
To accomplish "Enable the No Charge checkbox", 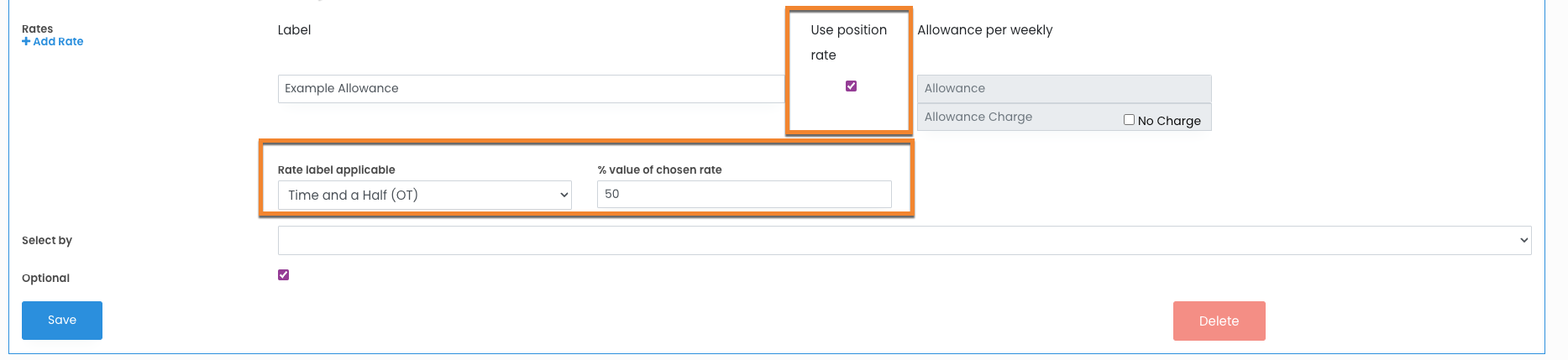I will (1129, 120).
